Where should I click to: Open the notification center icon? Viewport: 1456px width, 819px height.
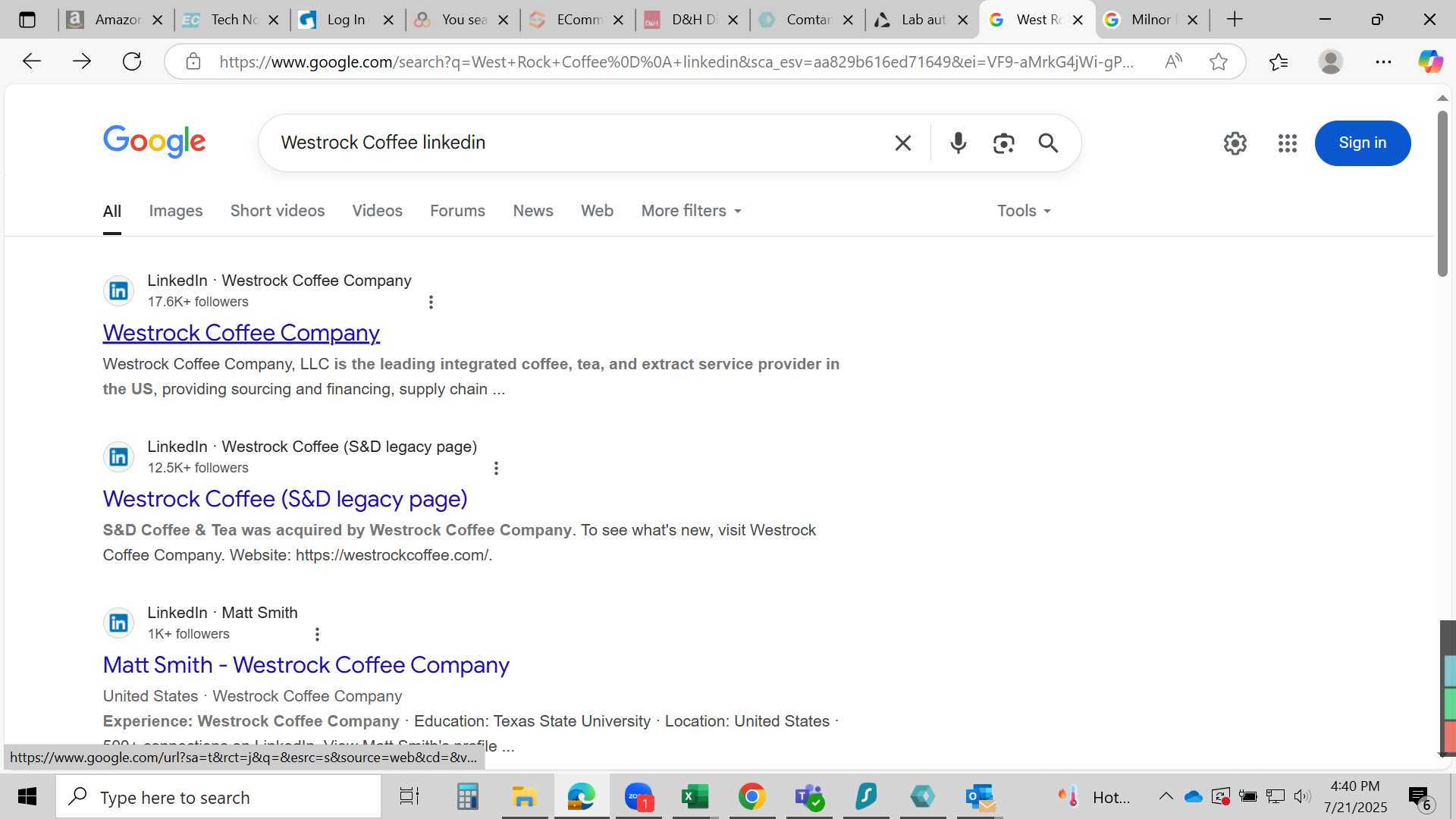pos(1420,797)
